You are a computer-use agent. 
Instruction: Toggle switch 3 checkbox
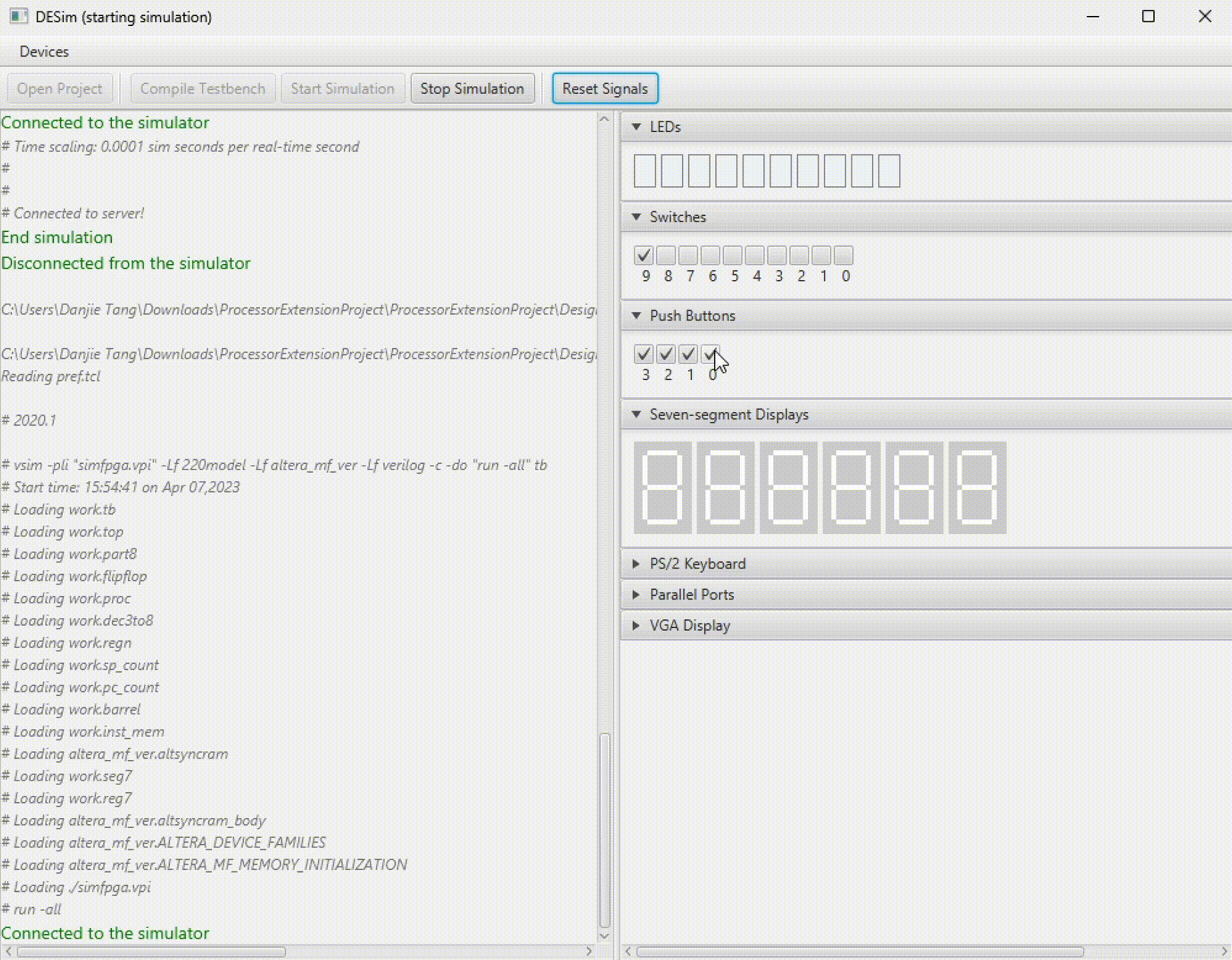tap(777, 255)
